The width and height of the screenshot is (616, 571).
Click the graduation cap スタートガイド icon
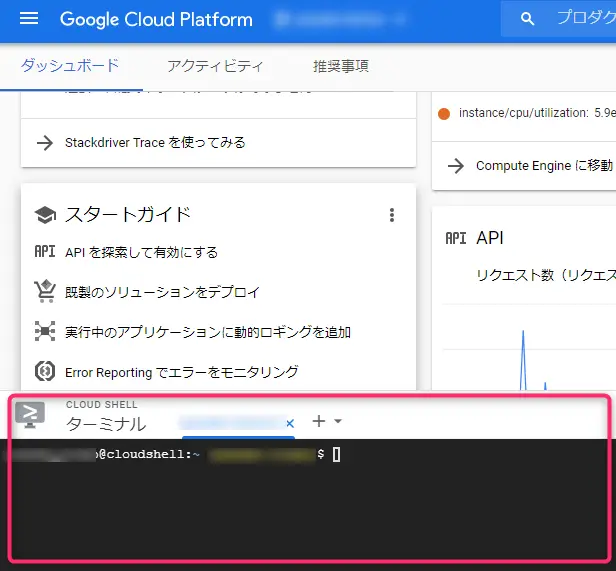(x=45, y=215)
